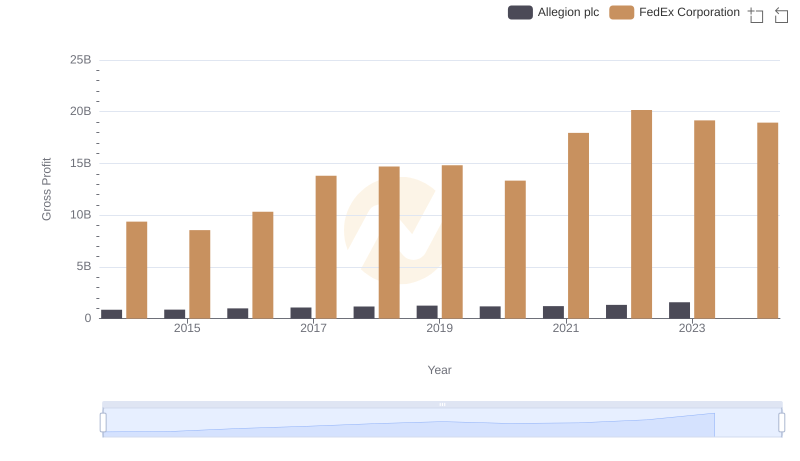The height and width of the screenshot is (461, 800).
Task: Click the Year axis title
Action: 439,370
